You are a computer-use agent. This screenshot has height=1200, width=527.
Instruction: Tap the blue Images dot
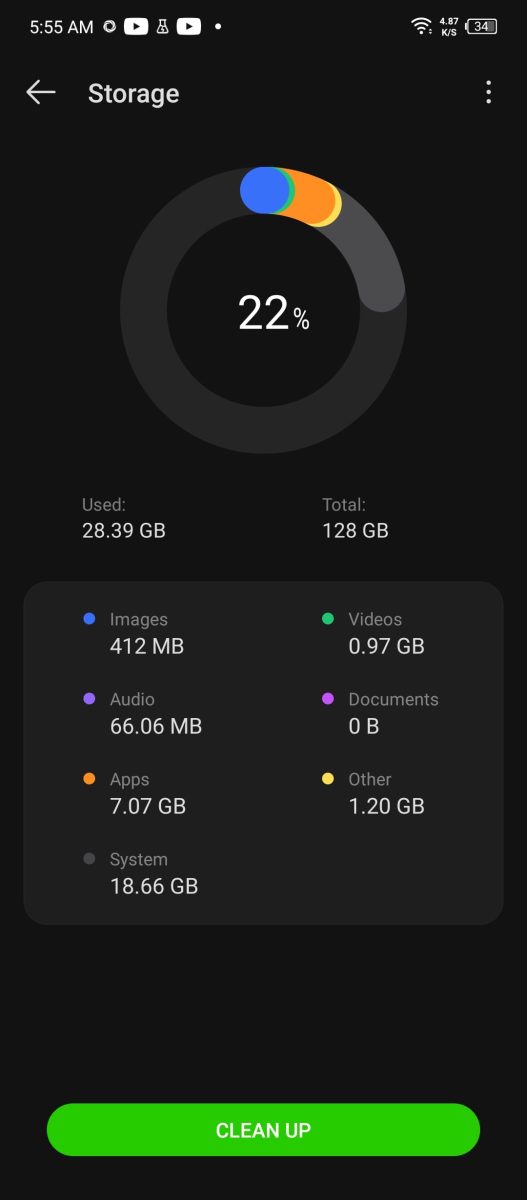pyautogui.click(x=89, y=619)
